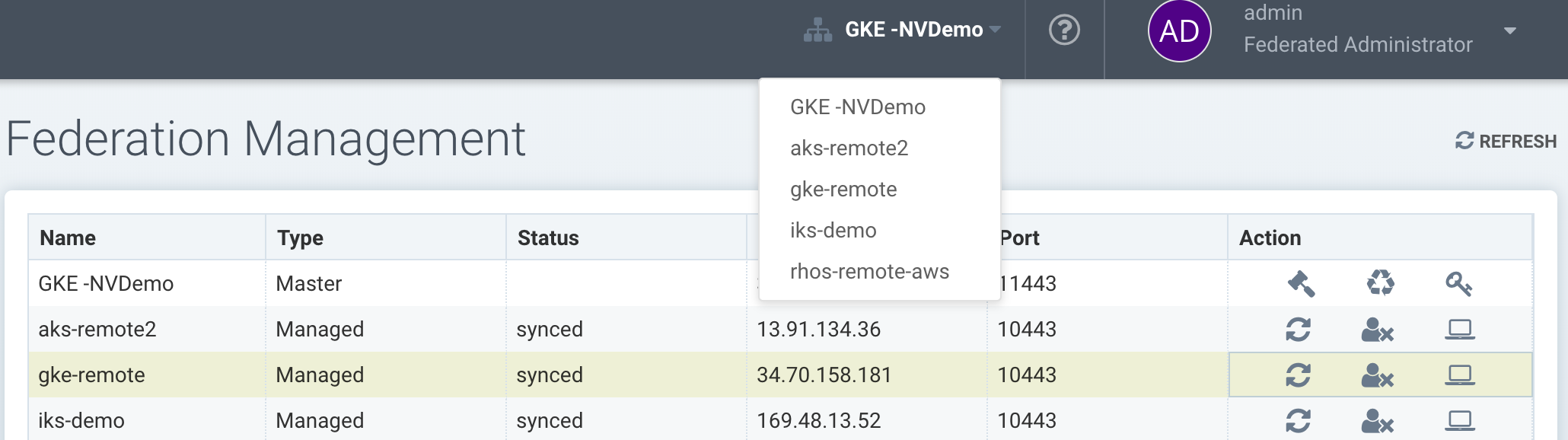Click remove user icon for gke-remote
The height and width of the screenshot is (440, 1568).
click(x=1377, y=375)
